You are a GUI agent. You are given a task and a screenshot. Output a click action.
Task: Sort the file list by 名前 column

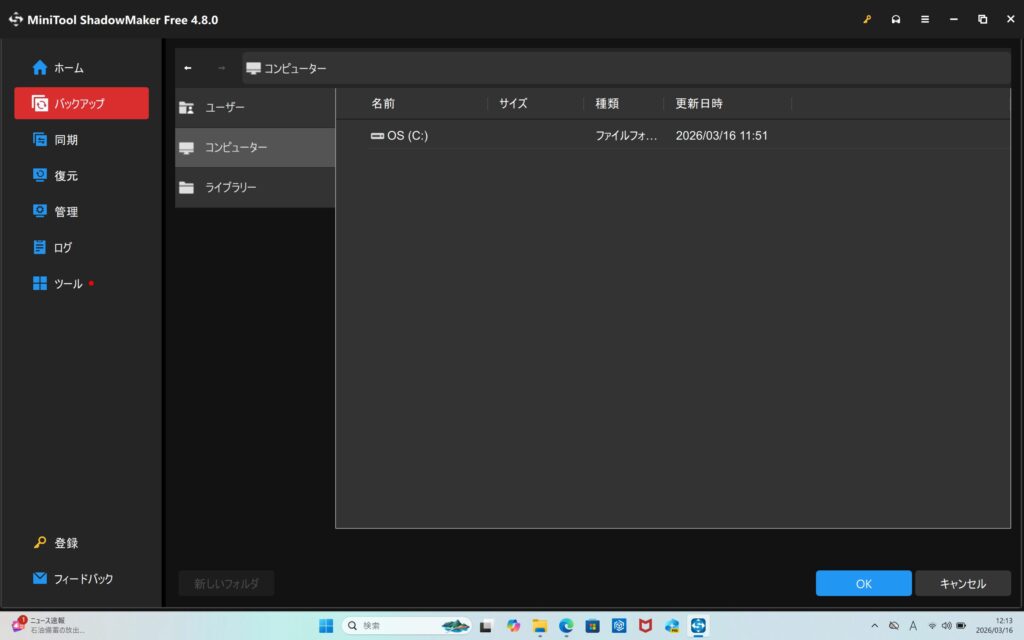point(383,104)
